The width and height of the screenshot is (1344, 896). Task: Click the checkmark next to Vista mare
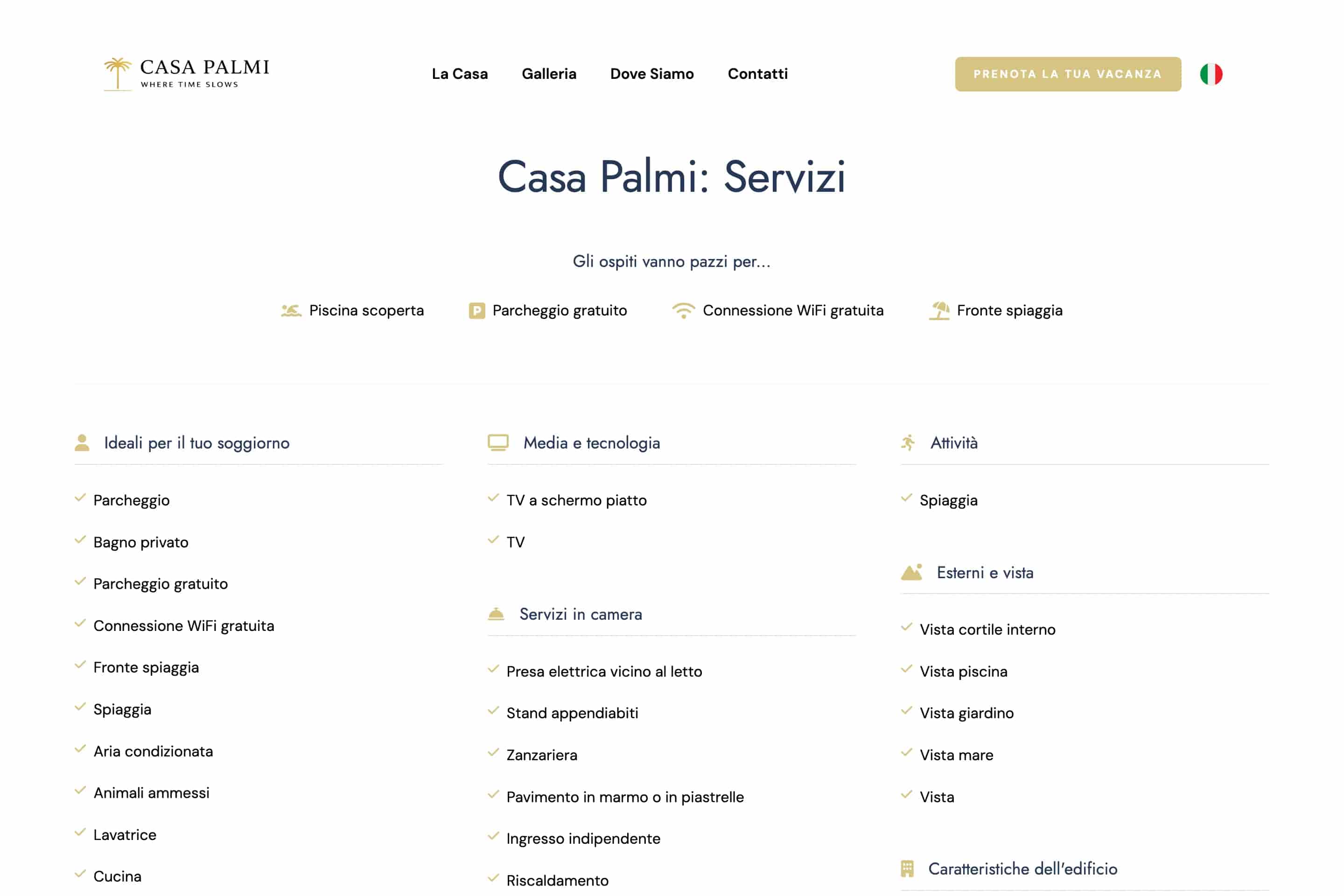pos(906,753)
